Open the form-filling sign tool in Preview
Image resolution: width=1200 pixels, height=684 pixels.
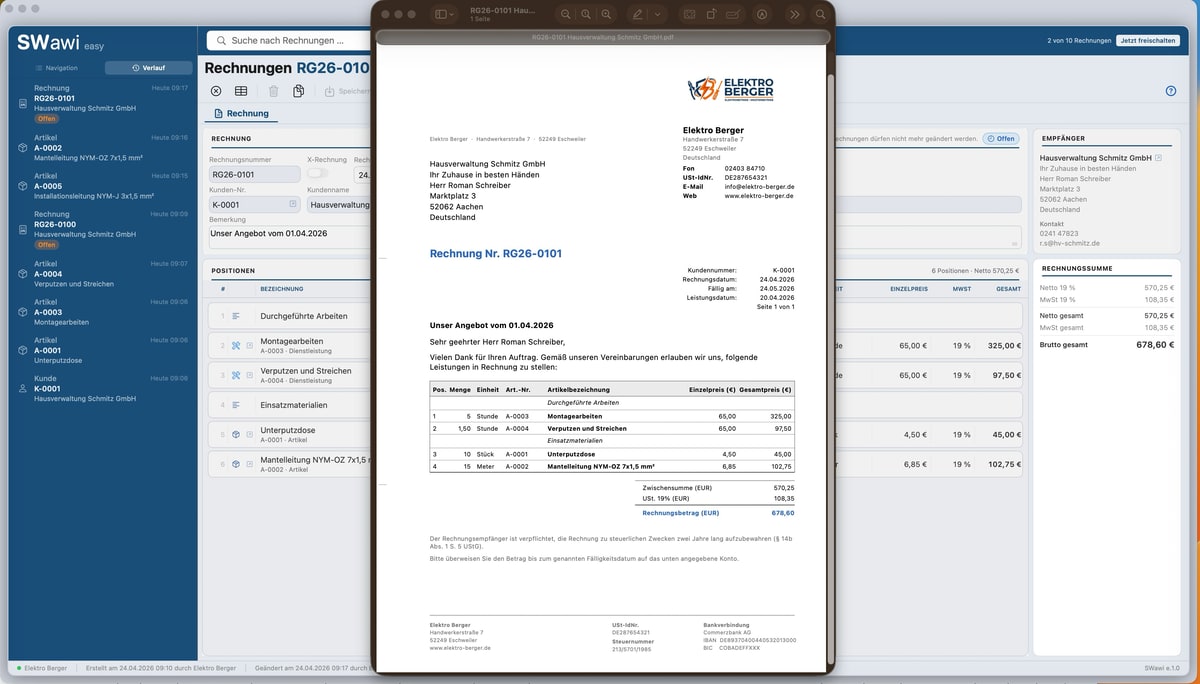[x=733, y=15]
